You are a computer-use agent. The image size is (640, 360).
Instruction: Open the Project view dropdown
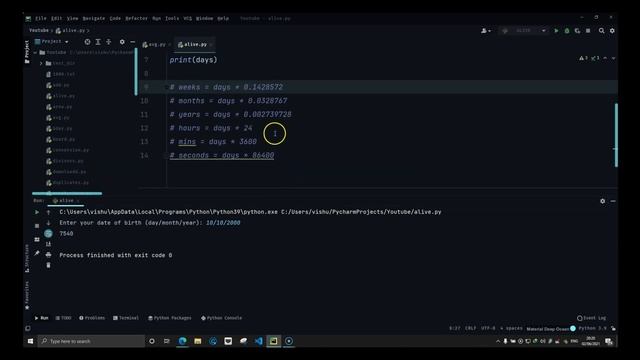[52, 42]
